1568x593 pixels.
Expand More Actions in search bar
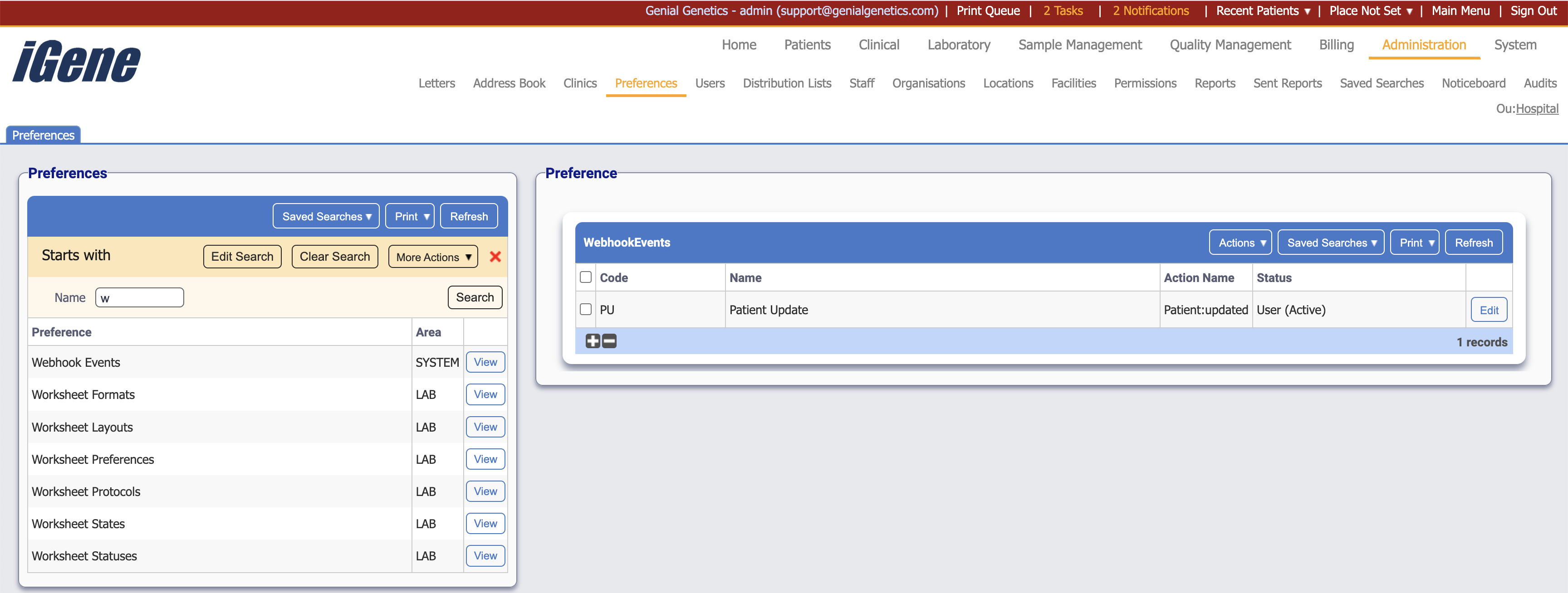pyautogui.click(x=433, y=257)
